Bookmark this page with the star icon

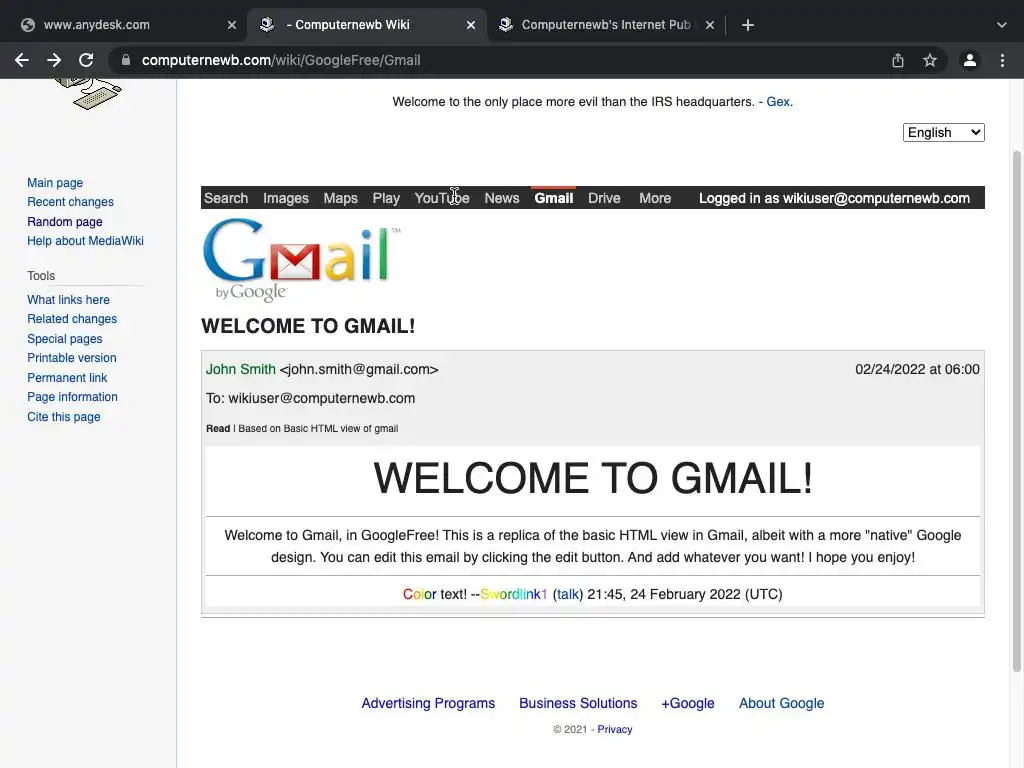(930, 60)
